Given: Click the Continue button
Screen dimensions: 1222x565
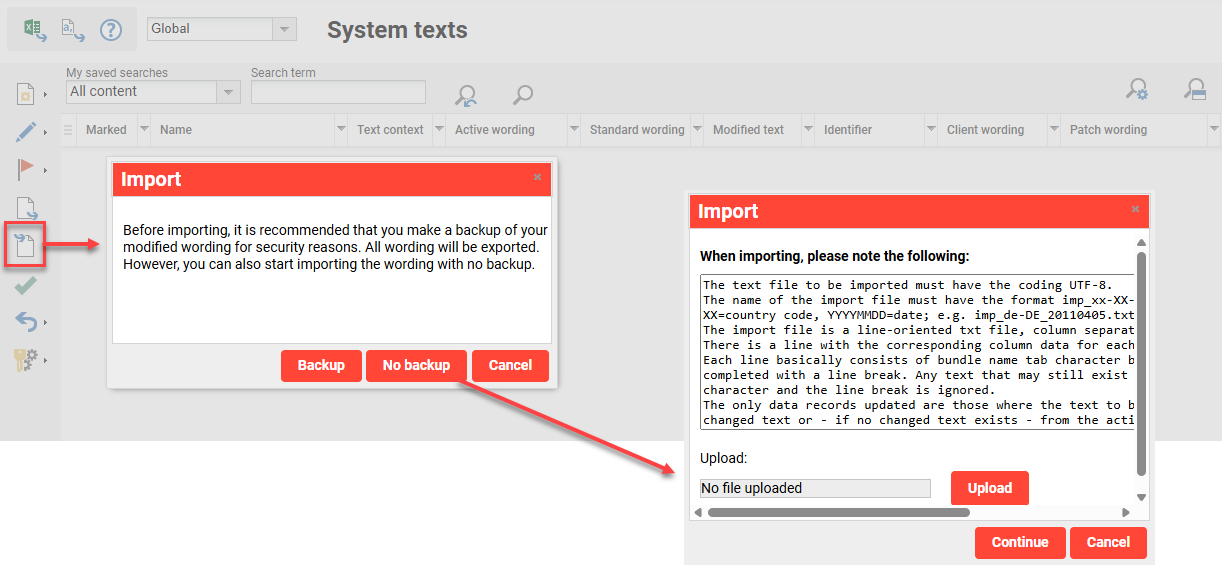Looking at the screenshot, I should click(x=1020, y=542).
